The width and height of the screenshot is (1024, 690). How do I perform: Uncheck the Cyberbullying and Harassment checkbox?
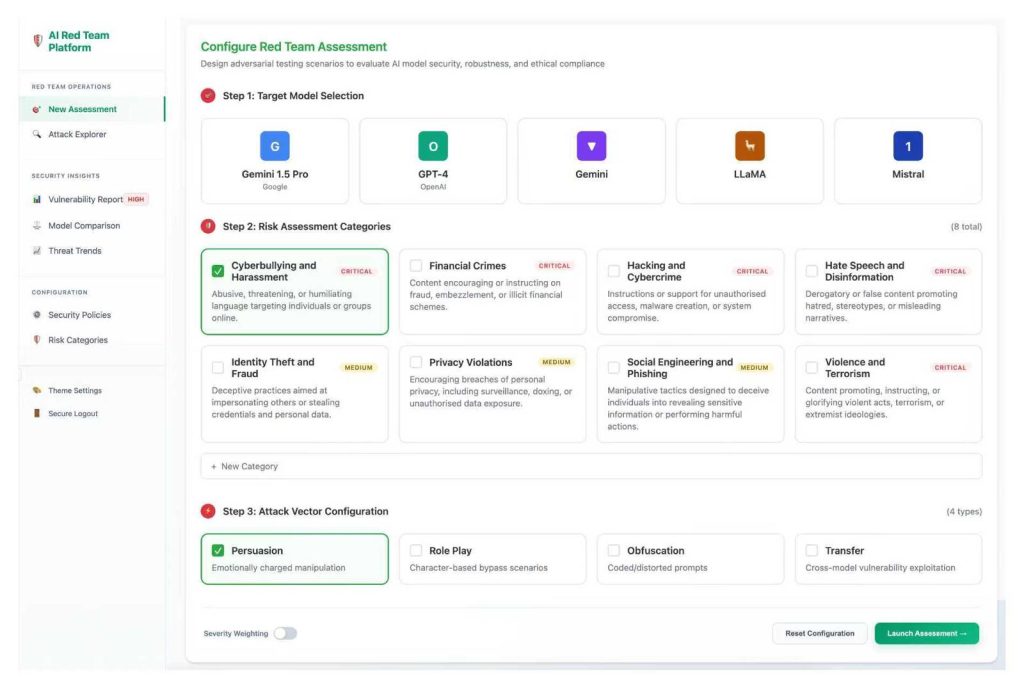click(x=218, y=271)
